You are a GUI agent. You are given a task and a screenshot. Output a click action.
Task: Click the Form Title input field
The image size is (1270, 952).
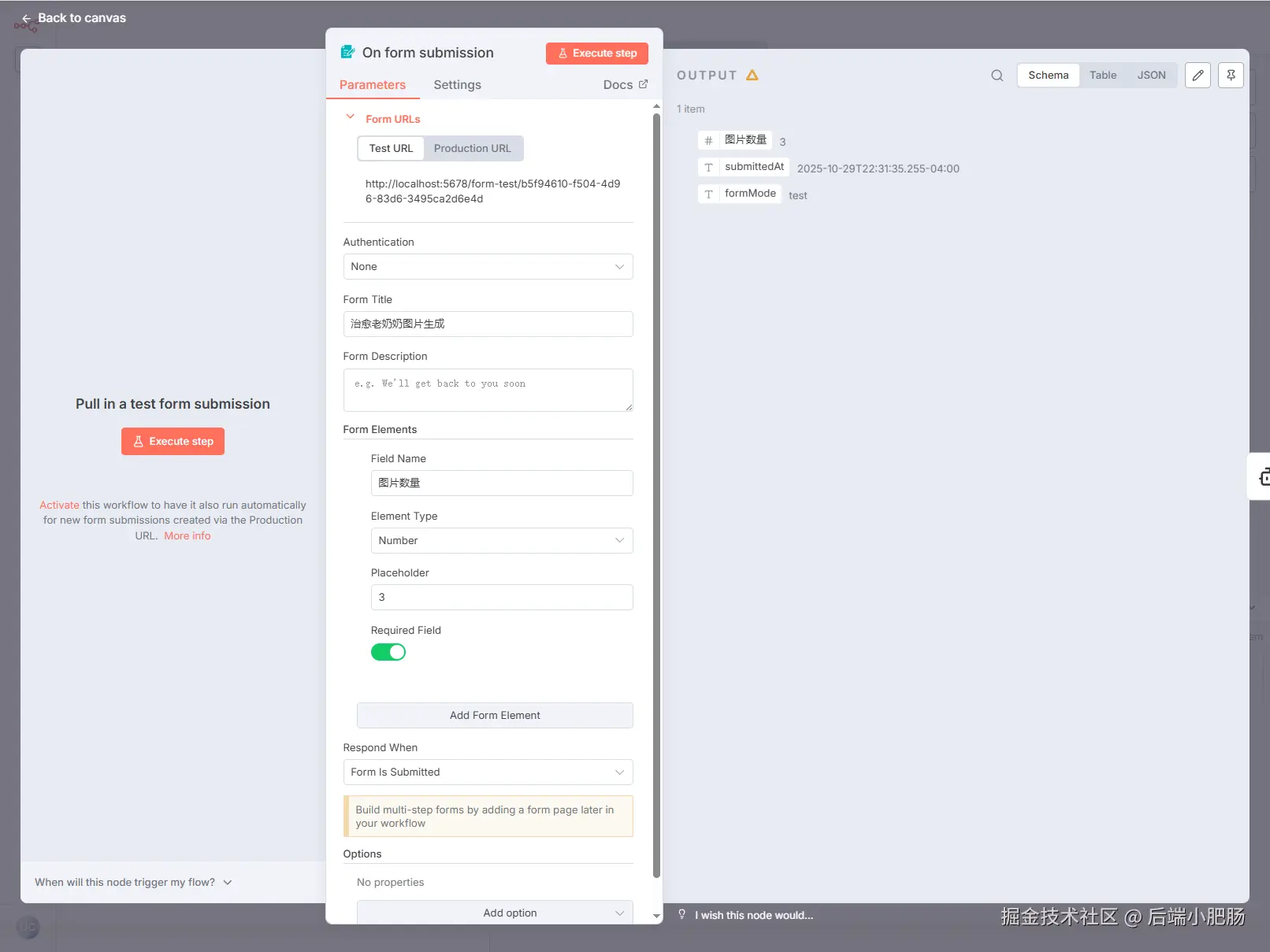tap(488, 324)
